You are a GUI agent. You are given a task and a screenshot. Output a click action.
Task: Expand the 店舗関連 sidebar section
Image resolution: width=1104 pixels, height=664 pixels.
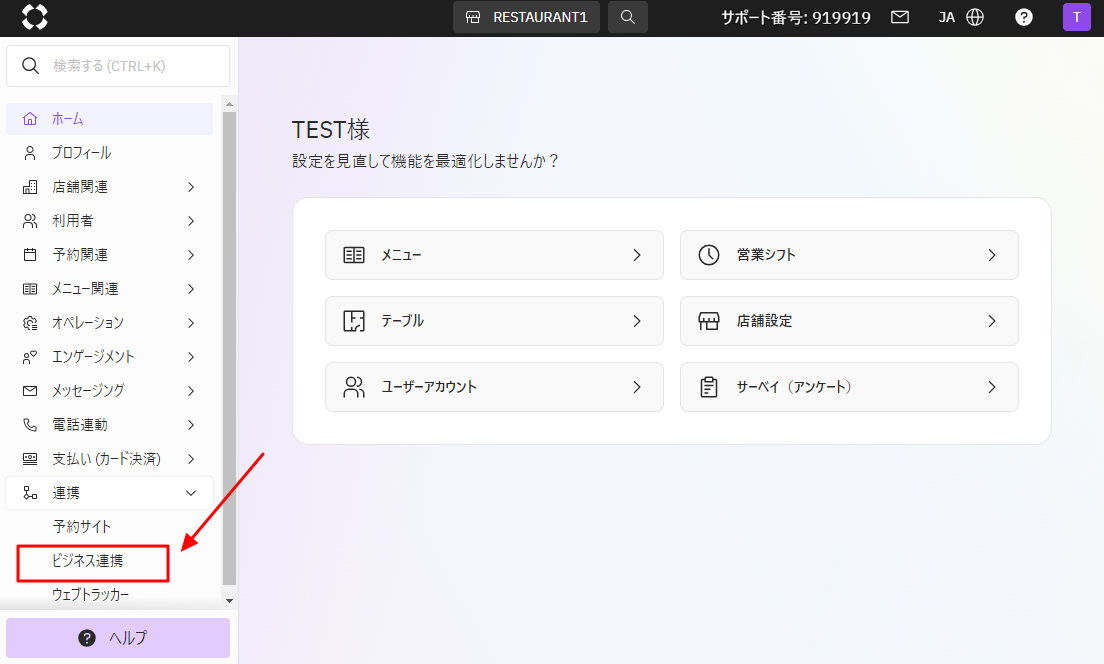click(110, 187)
